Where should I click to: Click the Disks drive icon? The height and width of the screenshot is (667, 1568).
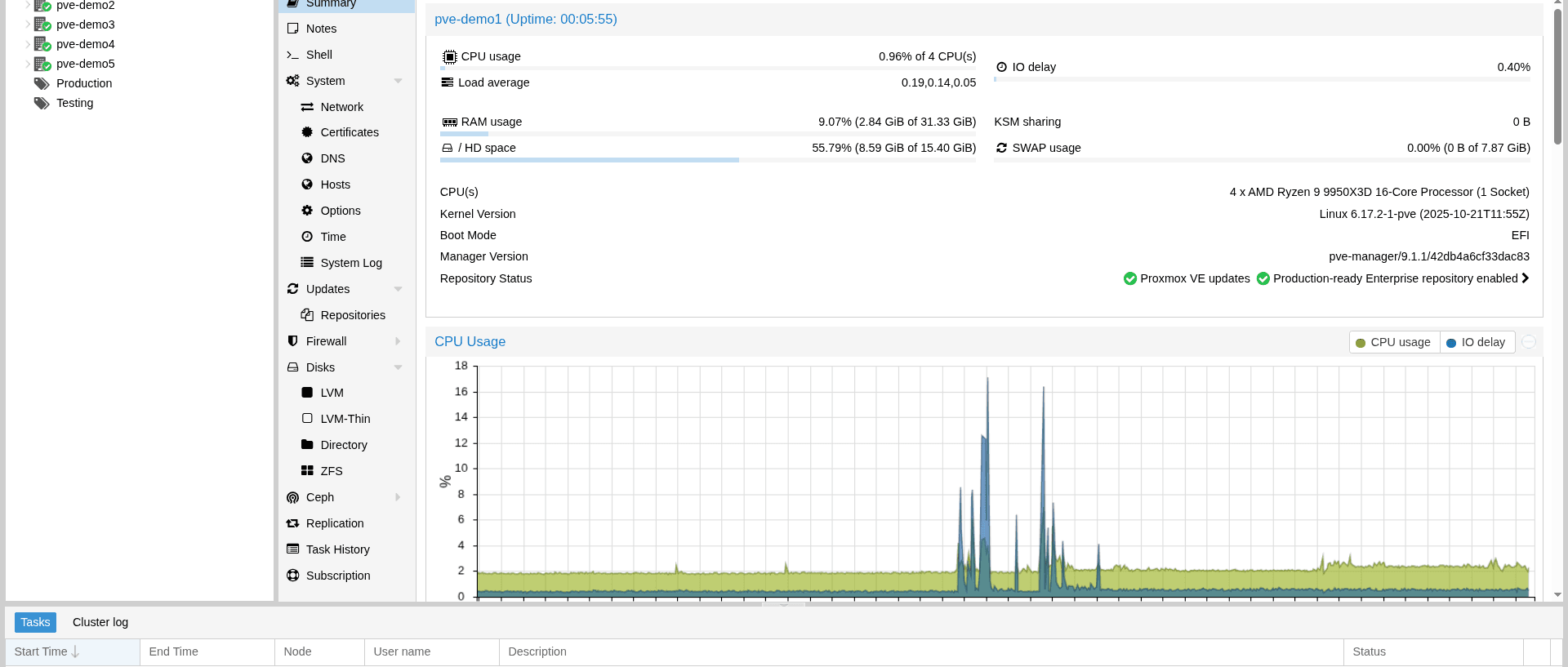(x=292, y=367)
